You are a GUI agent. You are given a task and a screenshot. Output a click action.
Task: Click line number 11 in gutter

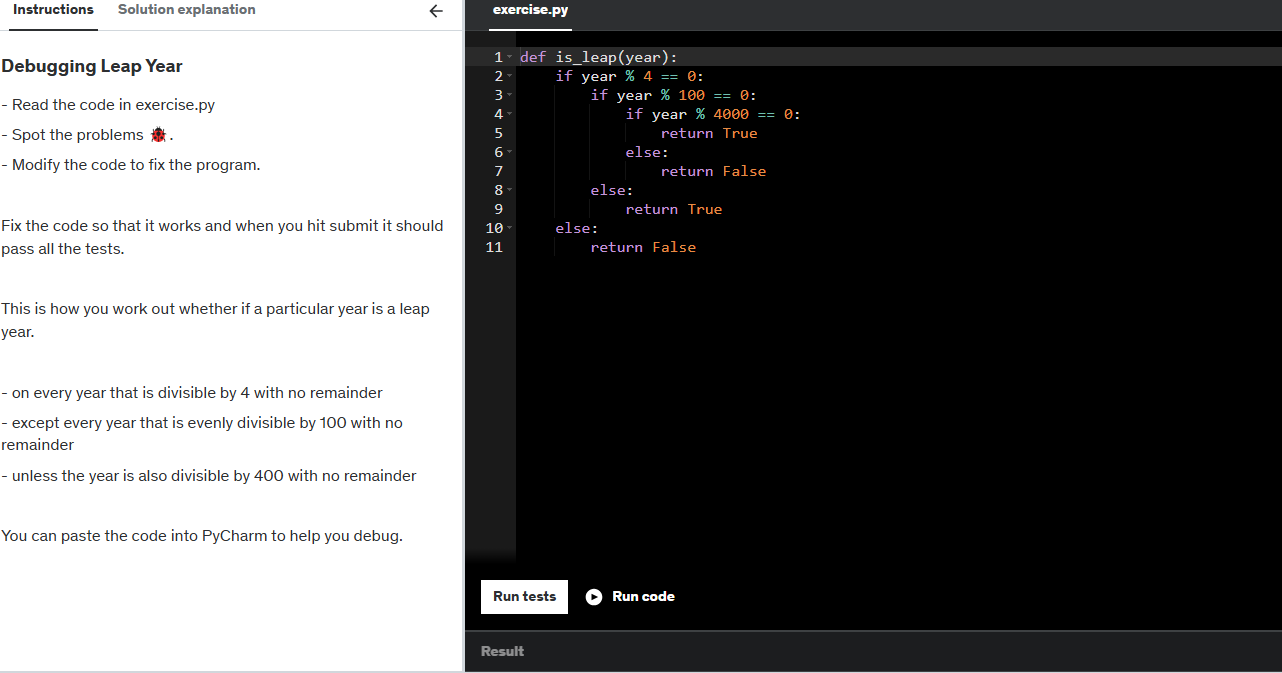coord(494,247)
